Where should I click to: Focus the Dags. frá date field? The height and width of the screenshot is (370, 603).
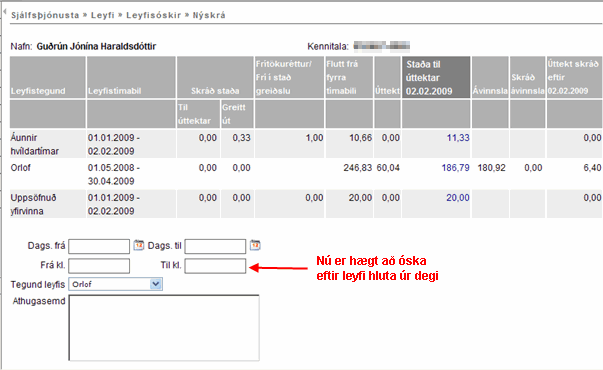pos(99,247)
